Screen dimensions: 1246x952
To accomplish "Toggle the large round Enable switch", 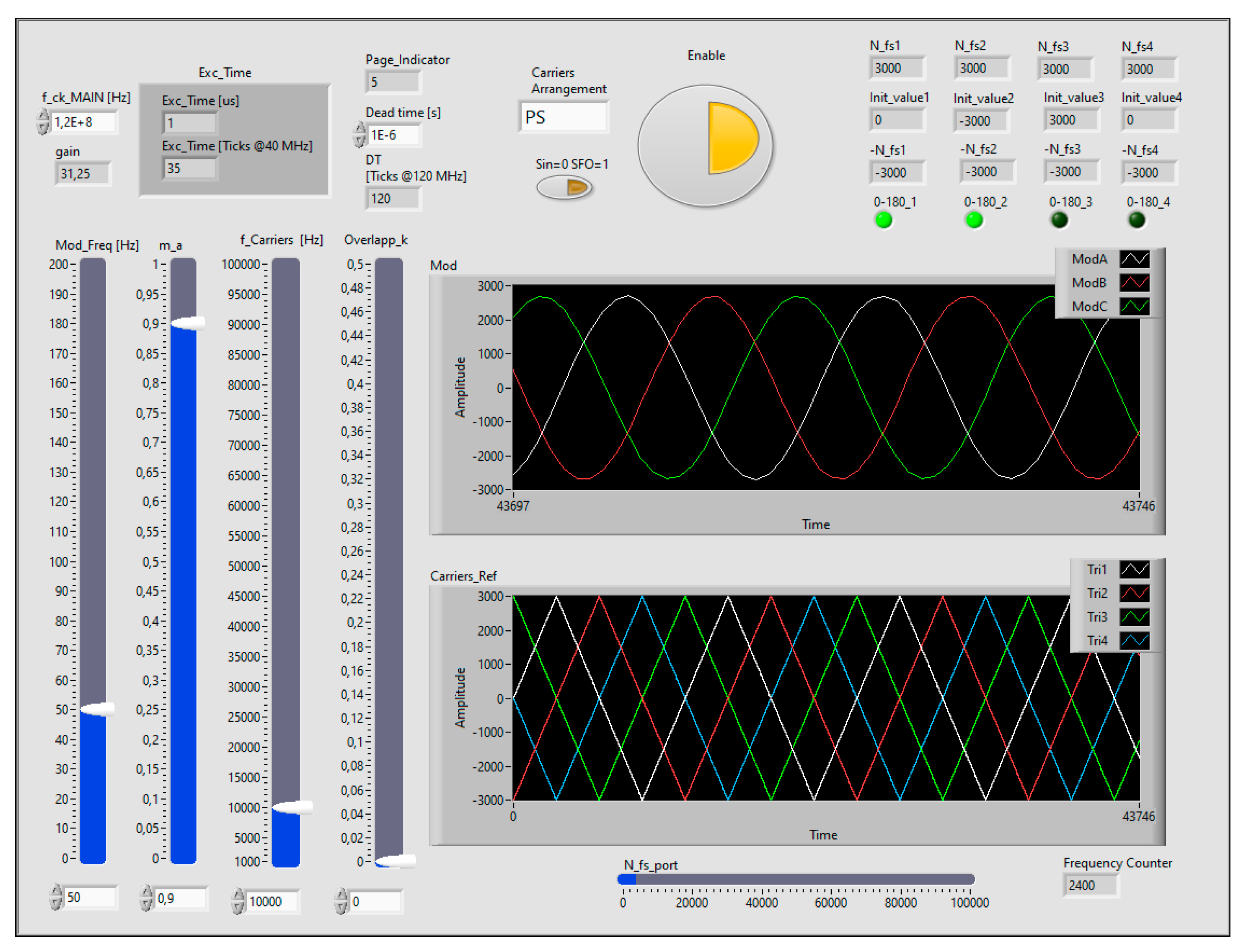I will 705,146.
